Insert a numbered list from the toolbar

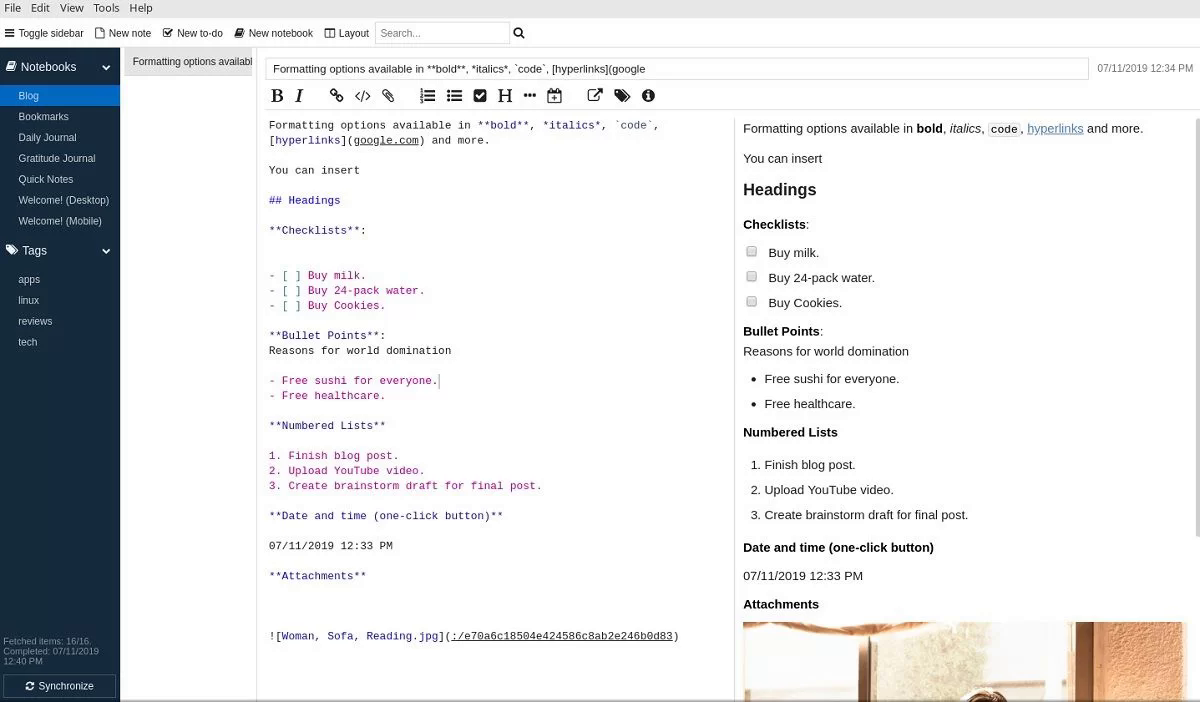coord(427,96)
